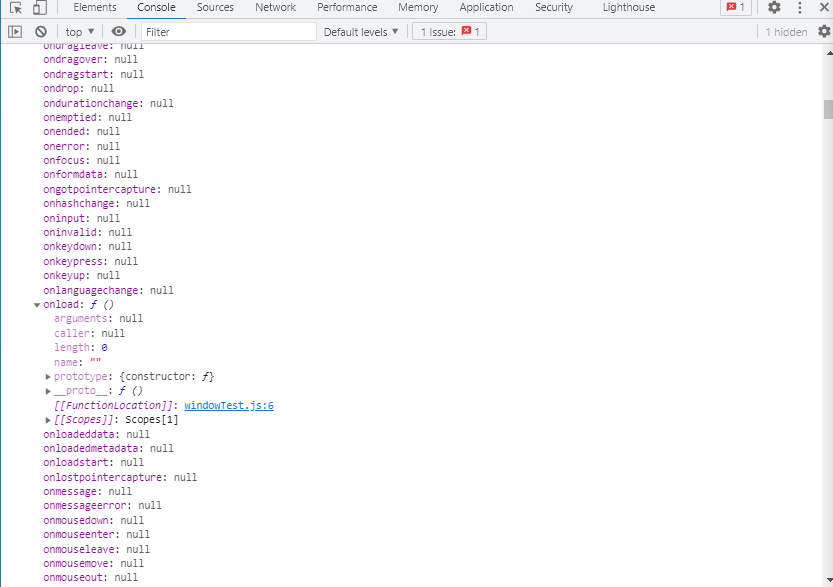Screen dimensions: 833x587
Task: Click the 1 Issue button
Action: click(x=449, y=32)
